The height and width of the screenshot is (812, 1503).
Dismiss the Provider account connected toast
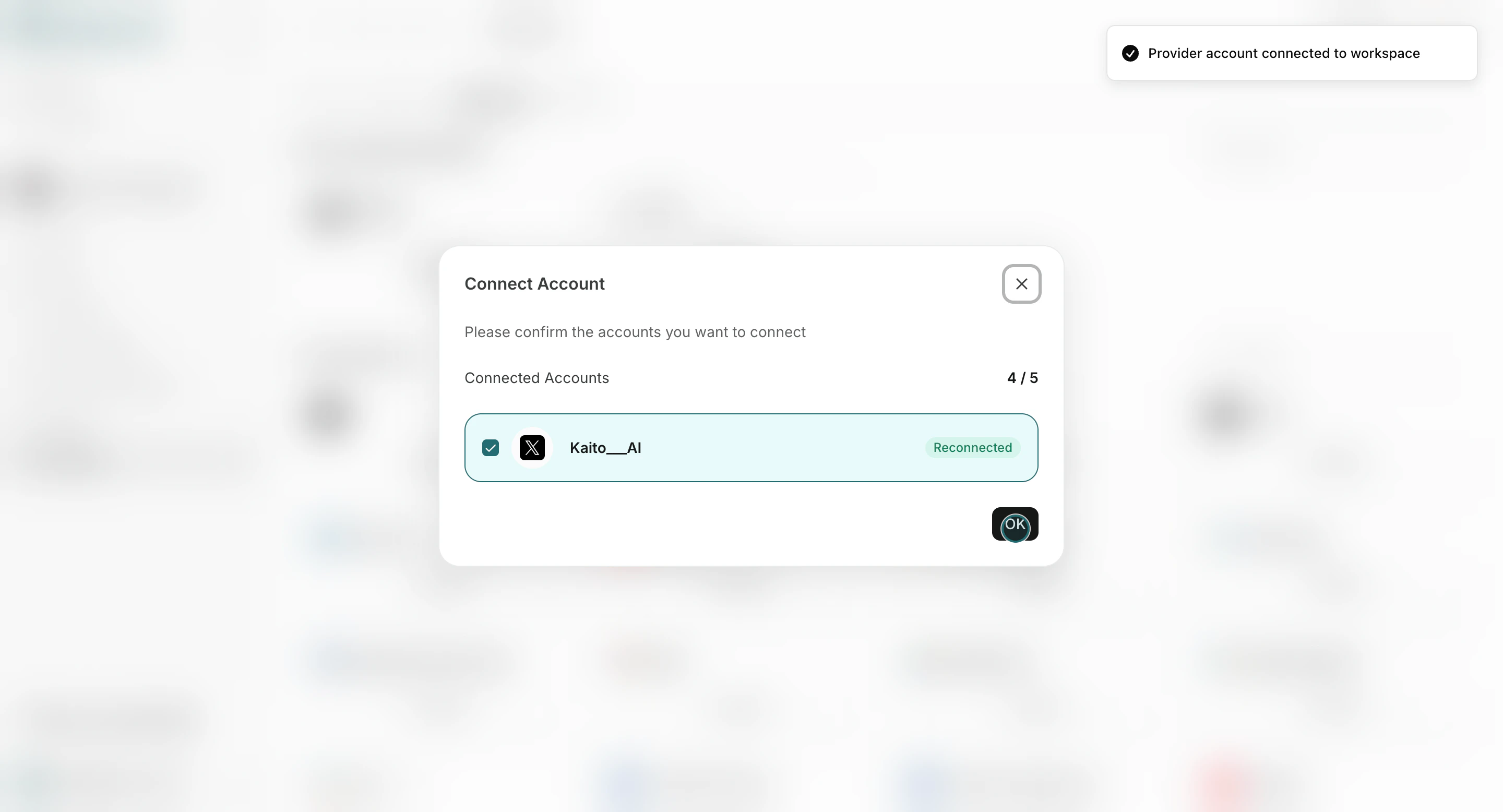point(1291,53)
